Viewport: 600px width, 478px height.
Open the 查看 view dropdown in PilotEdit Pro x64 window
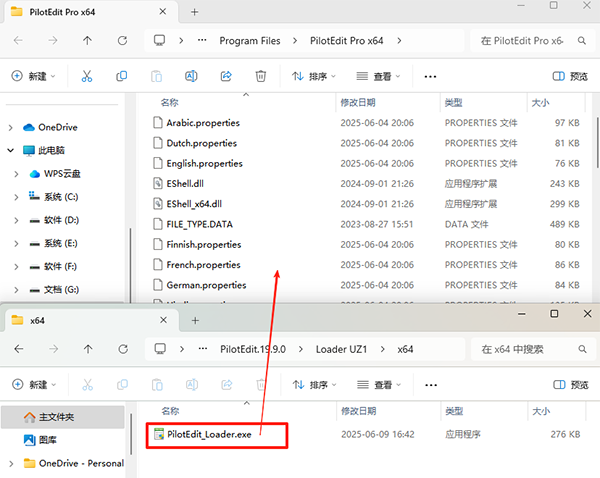(378, 77)
